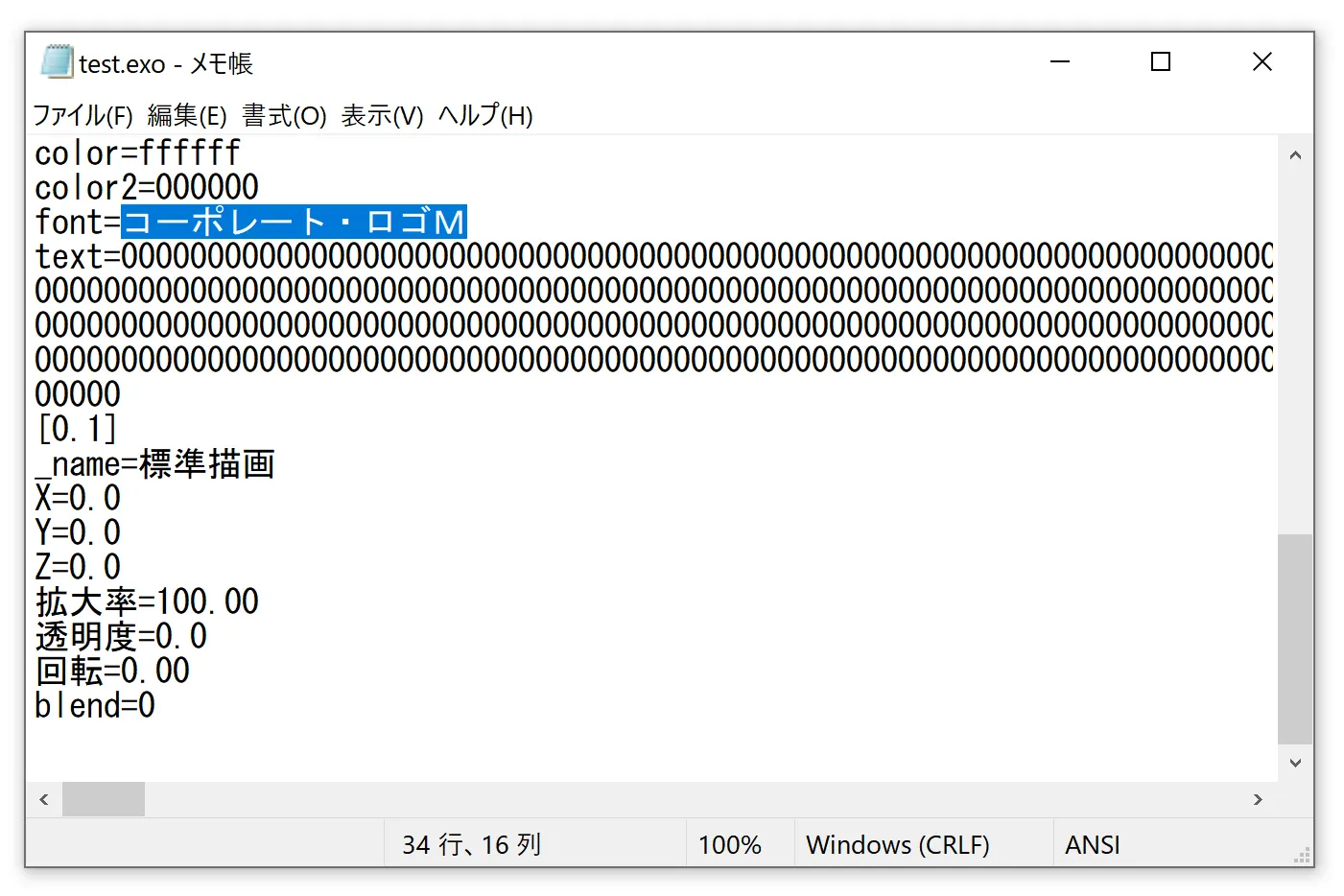Viewport: 1344px width, 896px height.
Task: Open the ヘルプ(H) menu
Action: (x=485, y=116)
